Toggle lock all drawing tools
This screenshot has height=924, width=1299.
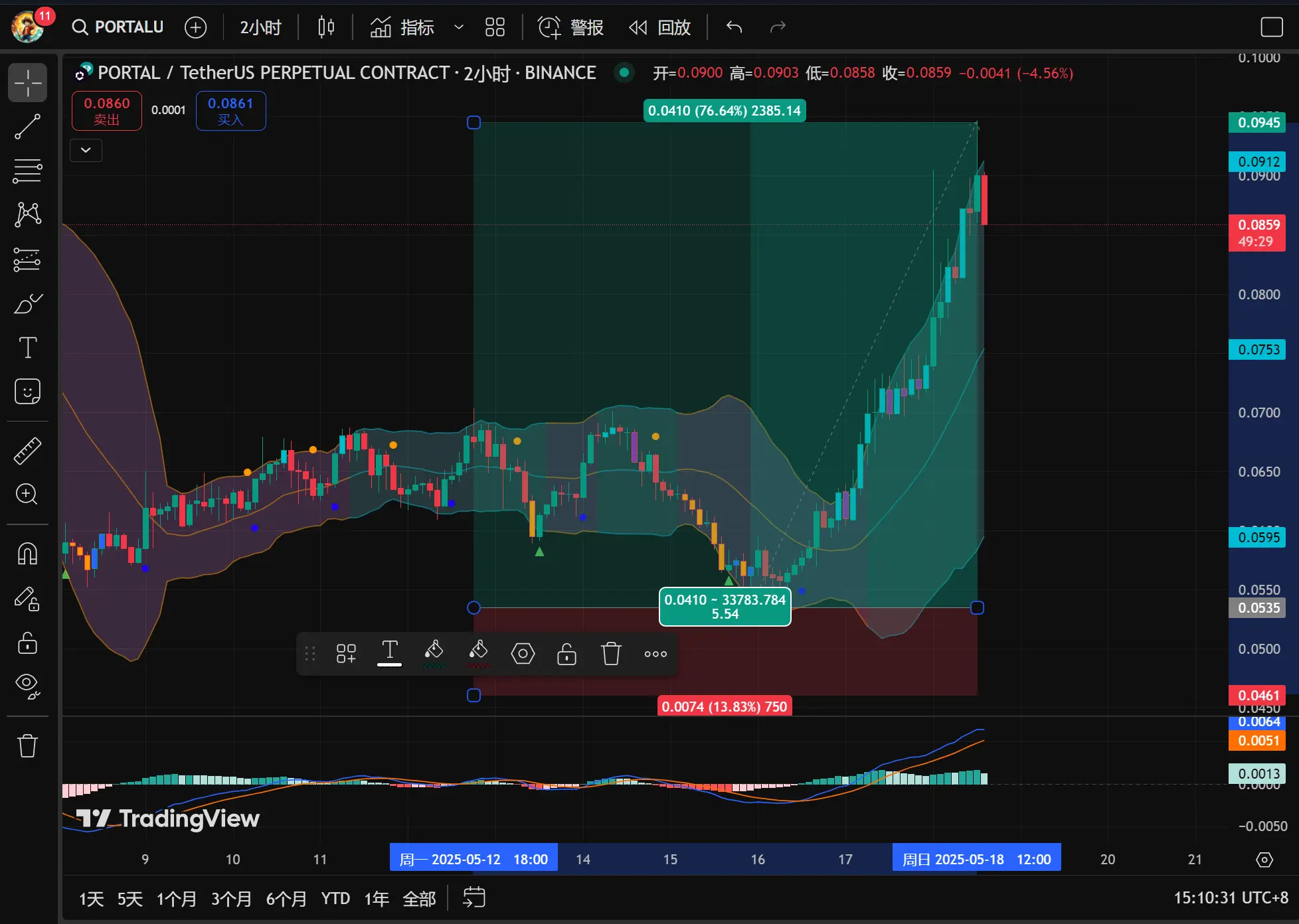(x=27, y=643)
